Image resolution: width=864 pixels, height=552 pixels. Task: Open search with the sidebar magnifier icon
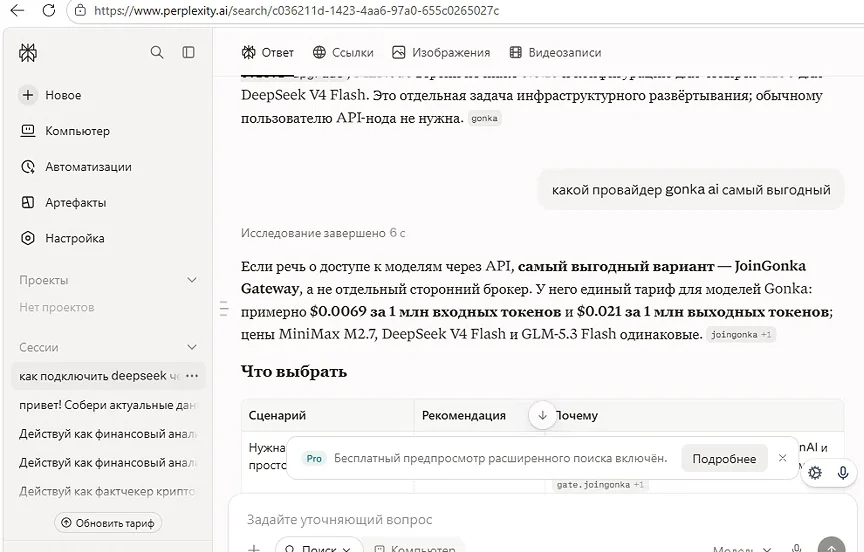(x=157, y=52)
